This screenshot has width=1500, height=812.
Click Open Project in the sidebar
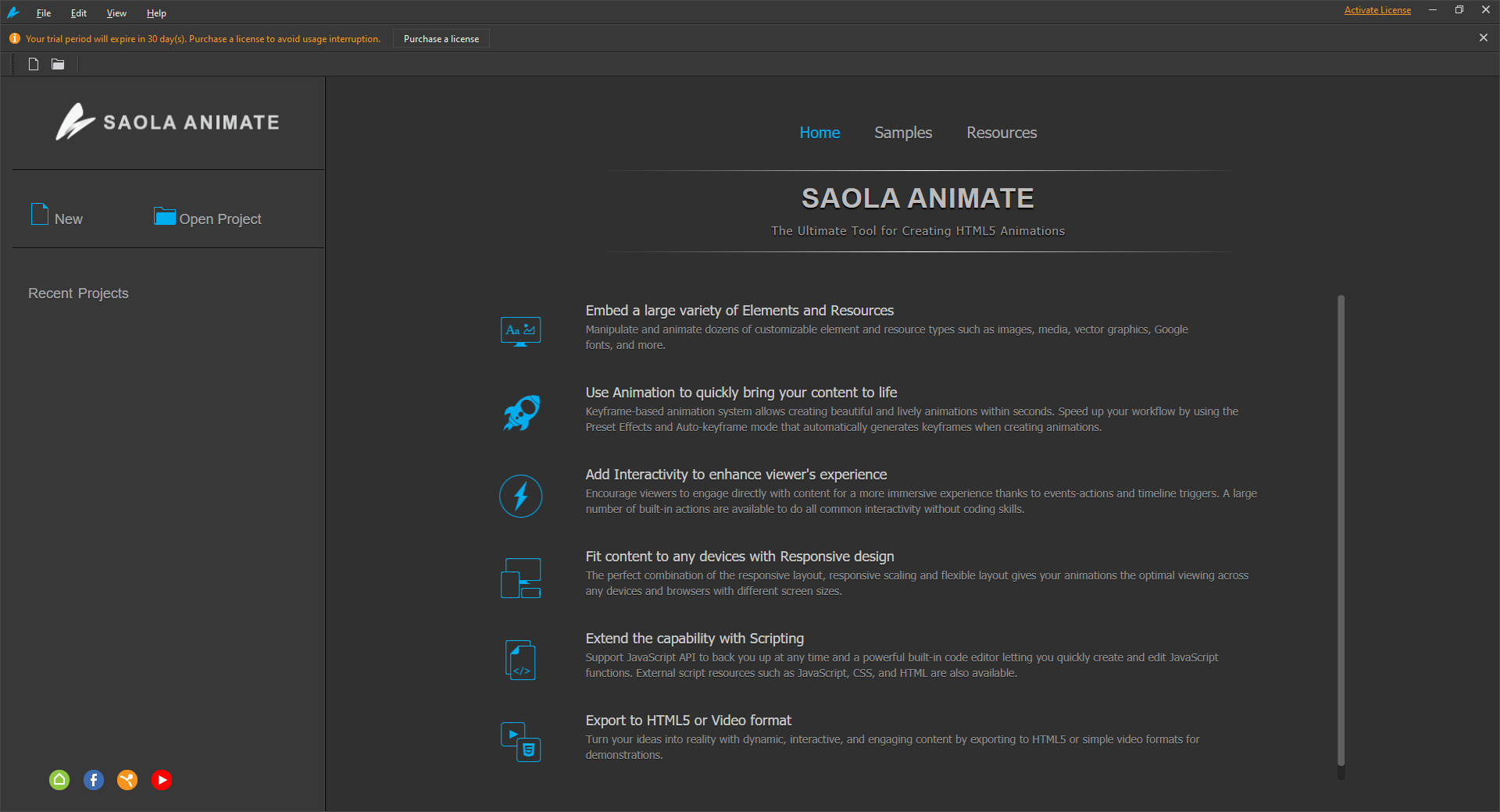click(x=208, y=218)
